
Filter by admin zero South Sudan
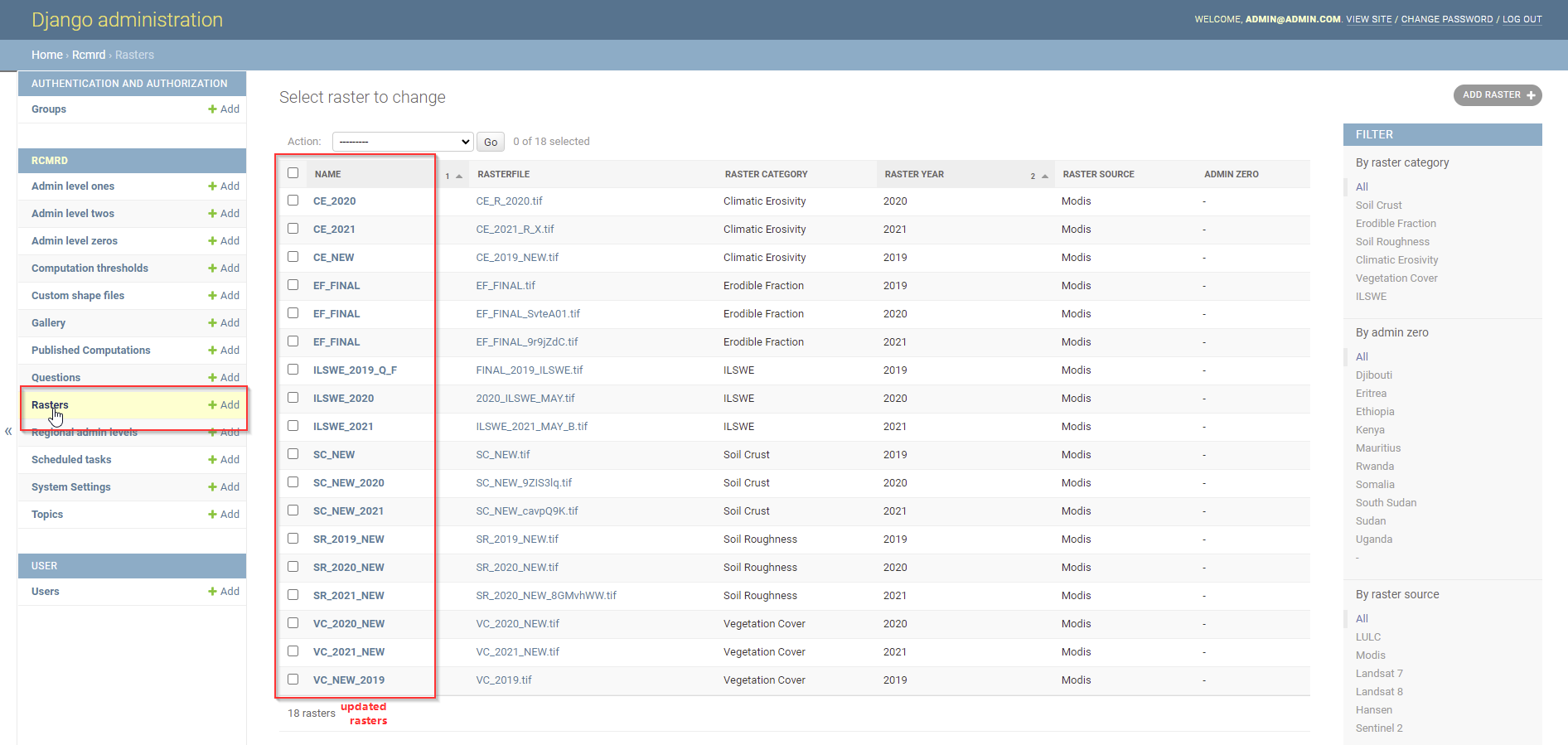(x=1386, y=503)
